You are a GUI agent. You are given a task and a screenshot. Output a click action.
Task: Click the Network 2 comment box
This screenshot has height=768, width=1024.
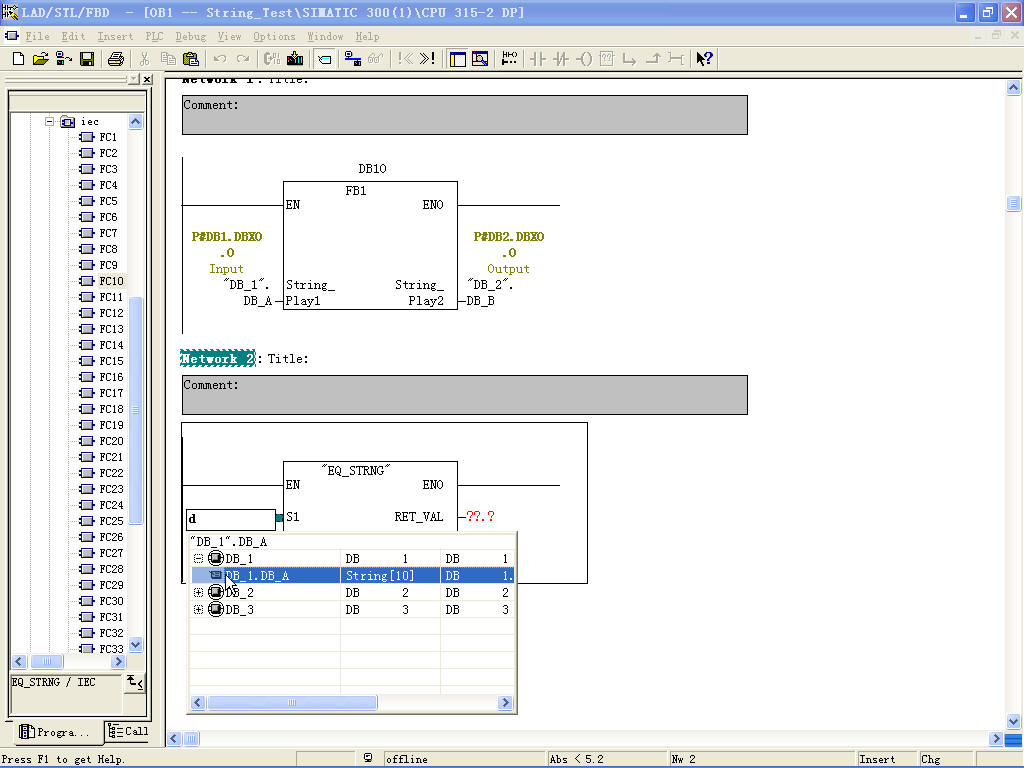464,394
